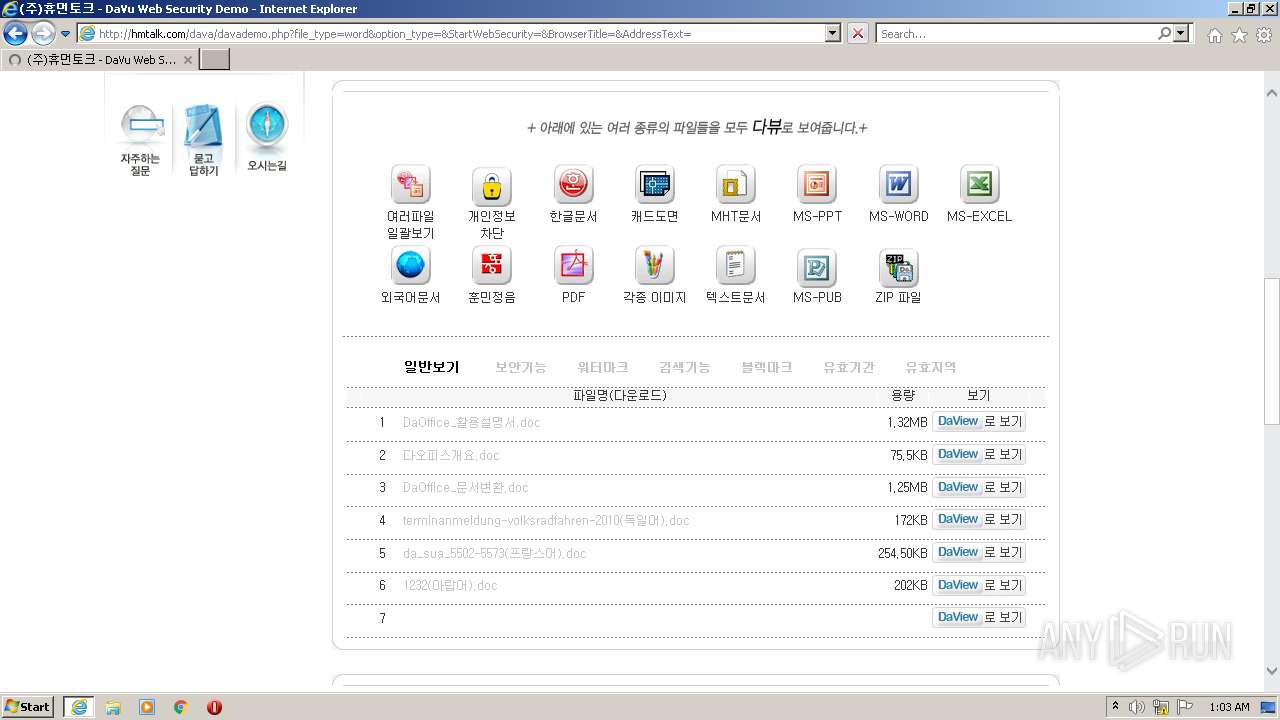
Task: Select the MHT문서 icon
Action: point(736,184)
